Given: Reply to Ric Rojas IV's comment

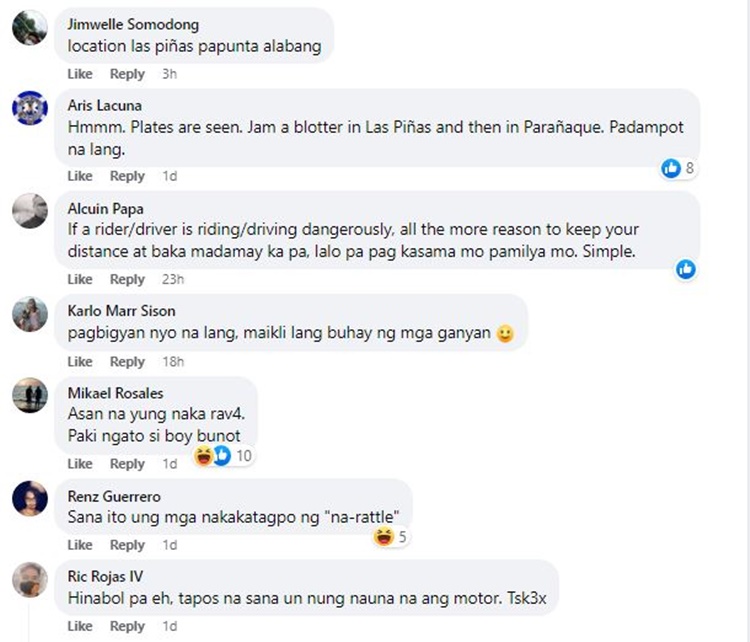Looking at the screenshot, I should [x=127, y=627].
